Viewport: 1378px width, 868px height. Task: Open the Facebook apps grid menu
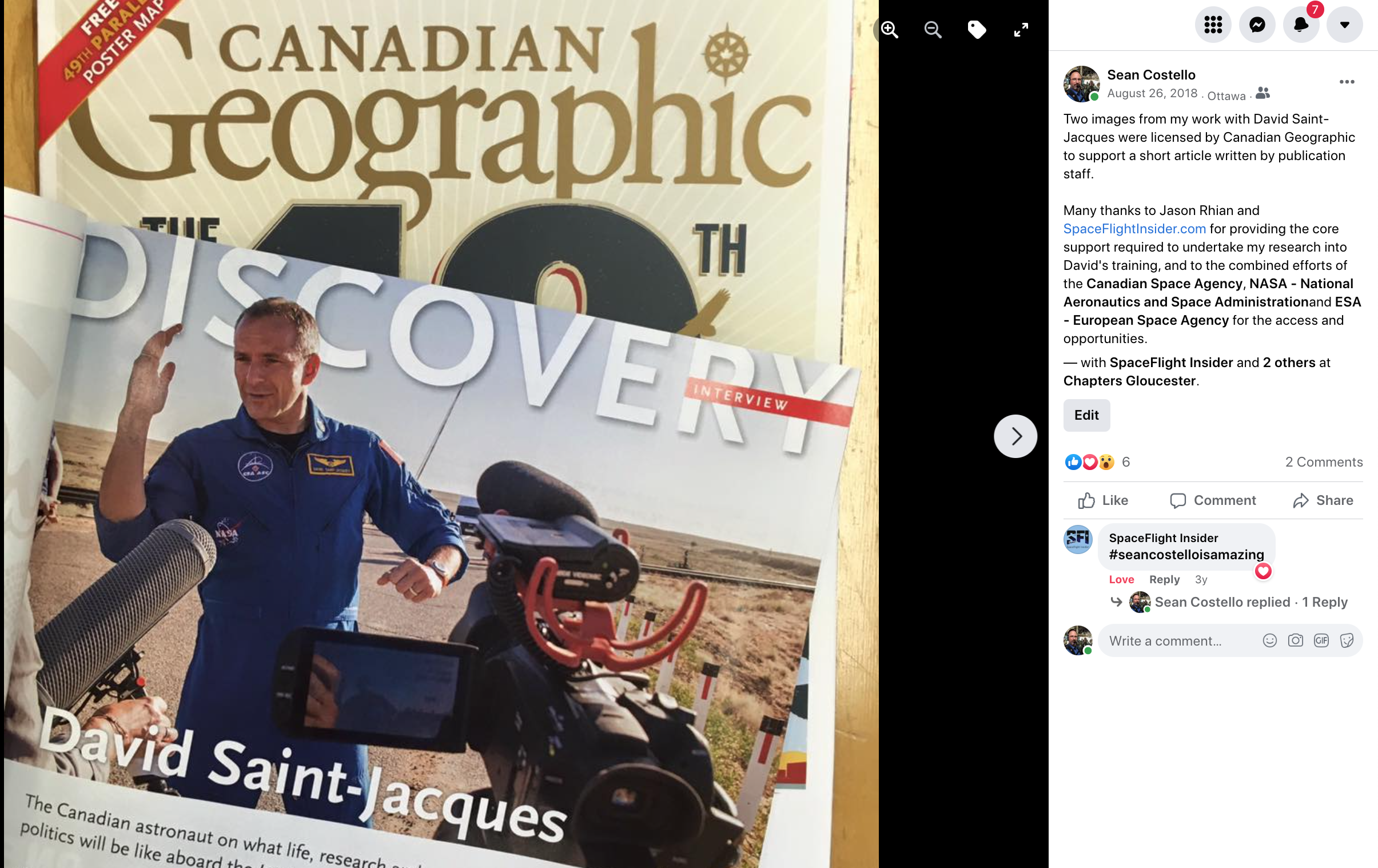[1213, 25]
